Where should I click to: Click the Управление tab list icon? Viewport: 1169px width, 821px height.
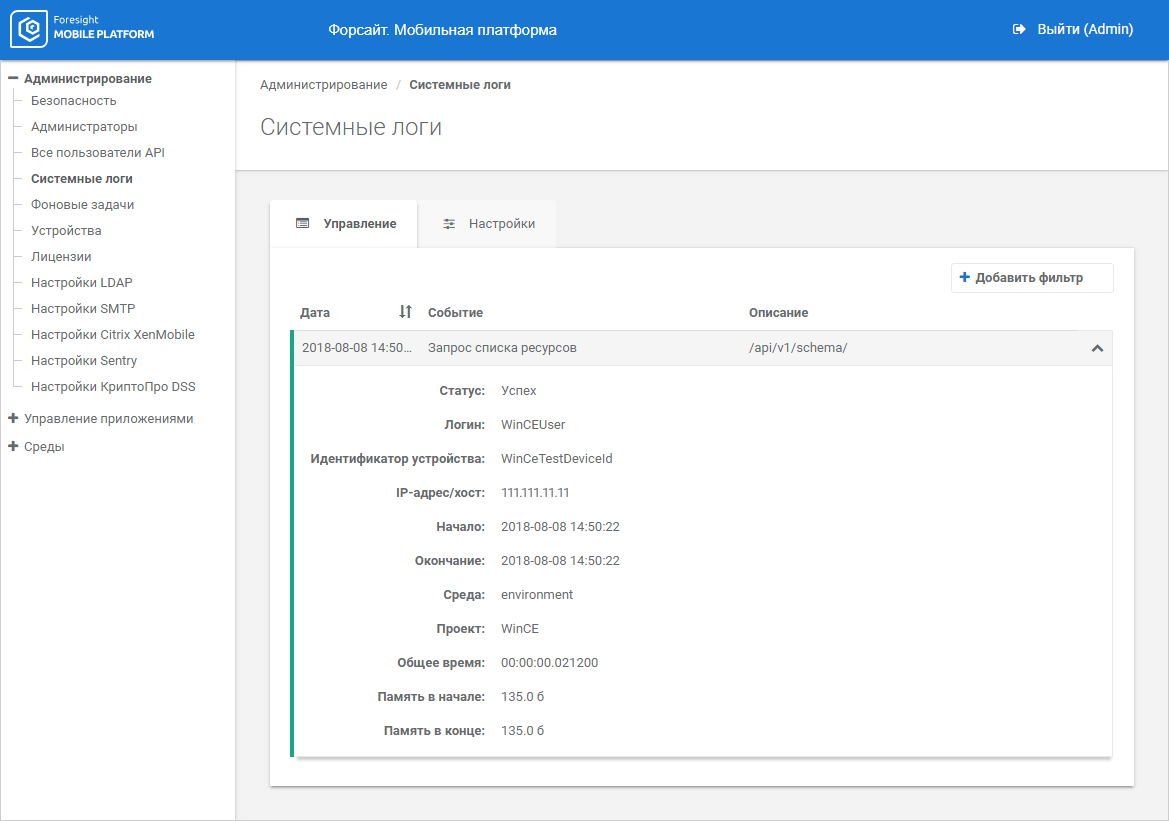click(302, 224)
